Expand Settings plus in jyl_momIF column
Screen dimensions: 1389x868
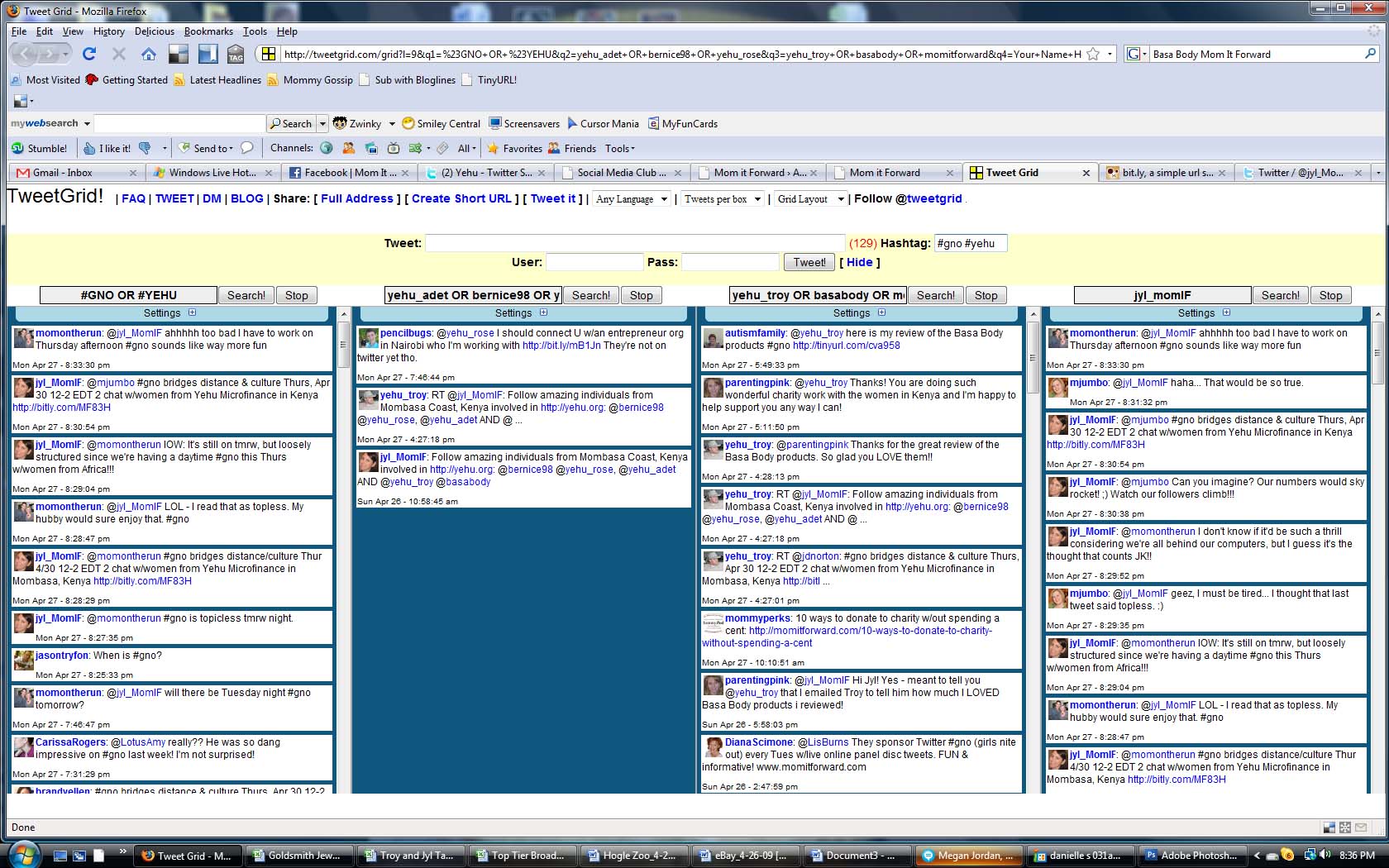(1226, 312)
